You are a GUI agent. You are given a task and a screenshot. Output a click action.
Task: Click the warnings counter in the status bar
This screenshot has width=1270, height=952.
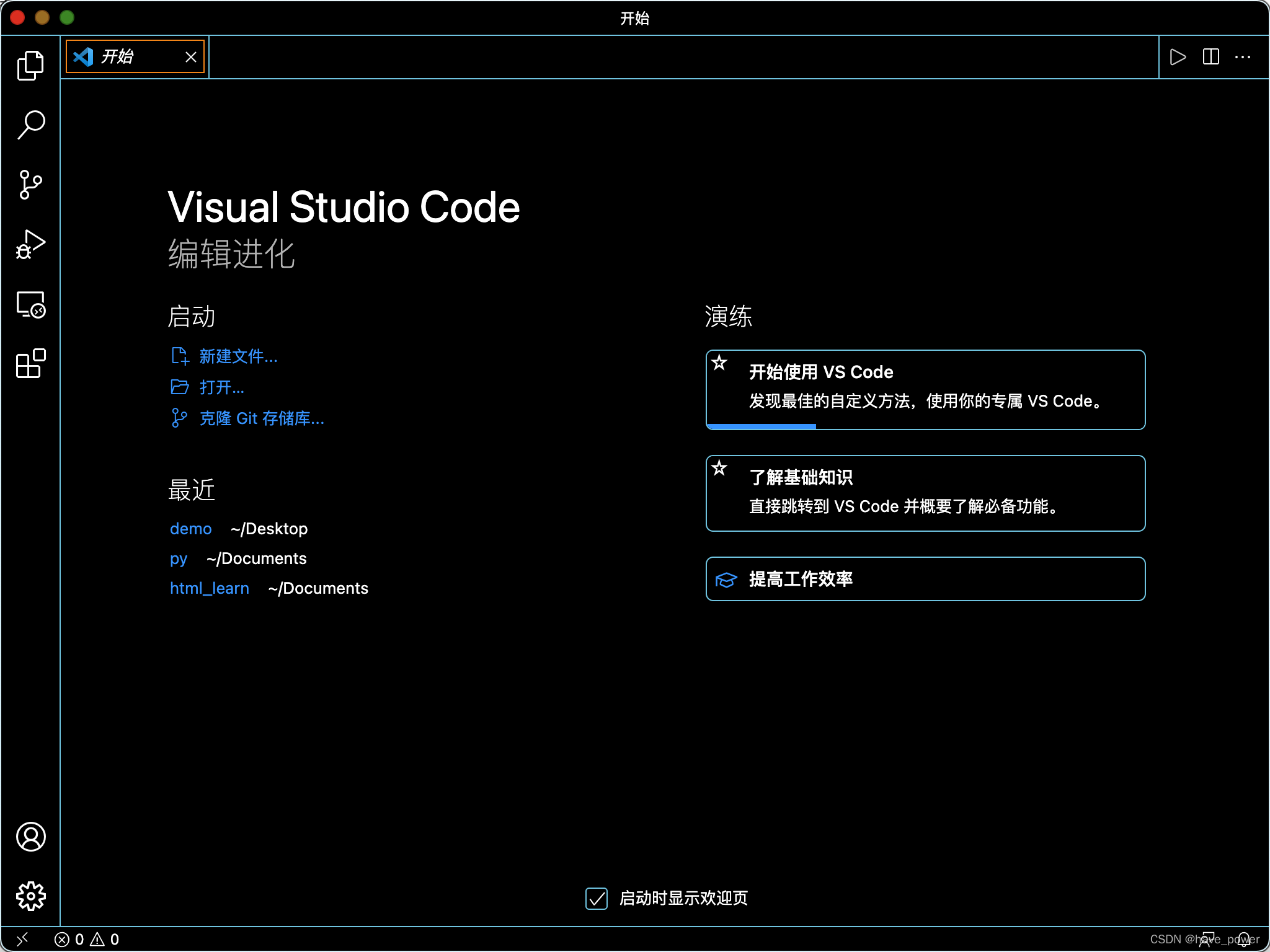coord(106,939)
